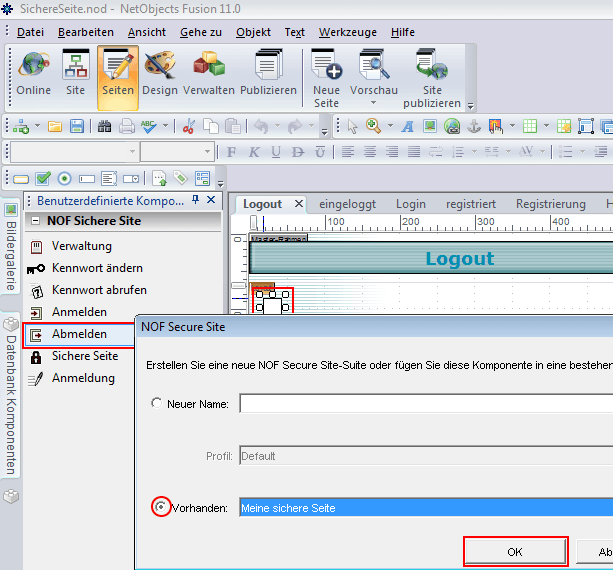Viewport: 613px width, 570px height.
Task: Open Vorschau dropdown arrow
Action: click(x=373, y=102)
